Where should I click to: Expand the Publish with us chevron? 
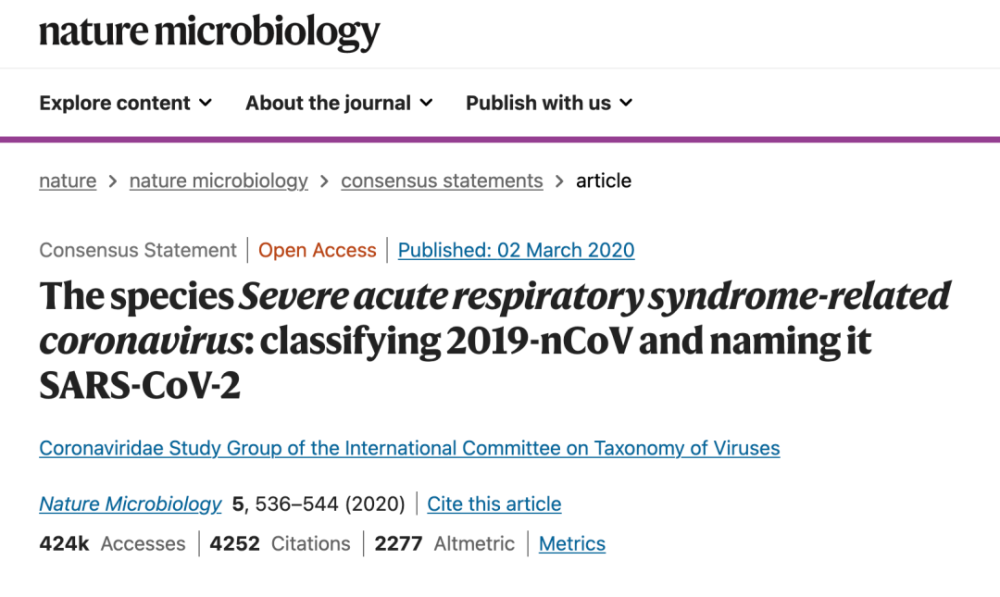pyautogui.click(x=626, y=103)
